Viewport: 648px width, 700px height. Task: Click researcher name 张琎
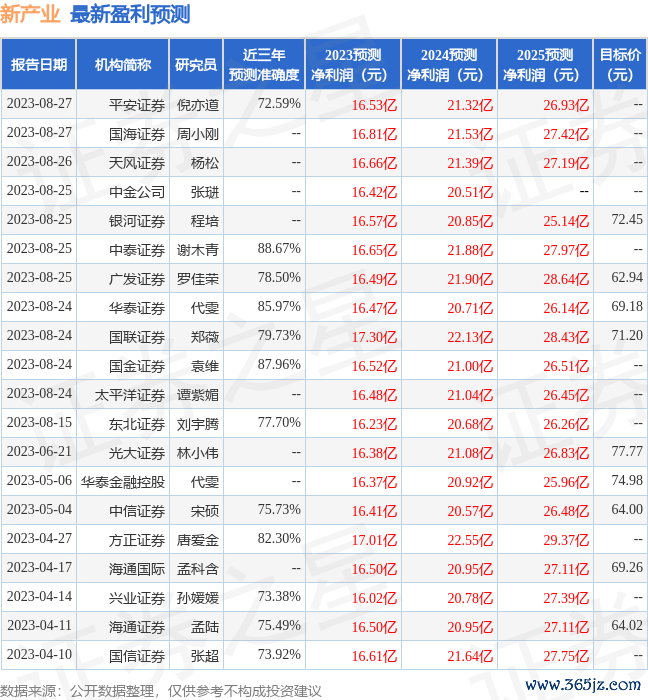click(x=205, y=192)
